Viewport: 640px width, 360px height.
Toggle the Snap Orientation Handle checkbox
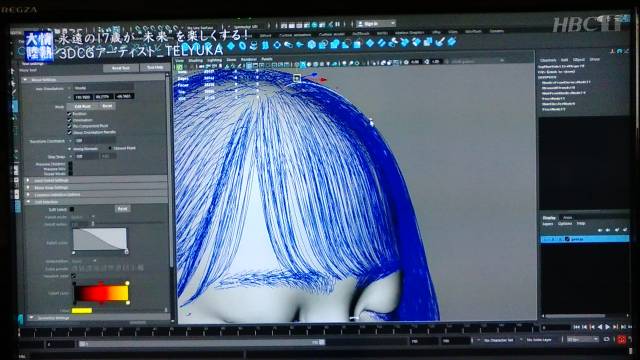tap(69, 132)
